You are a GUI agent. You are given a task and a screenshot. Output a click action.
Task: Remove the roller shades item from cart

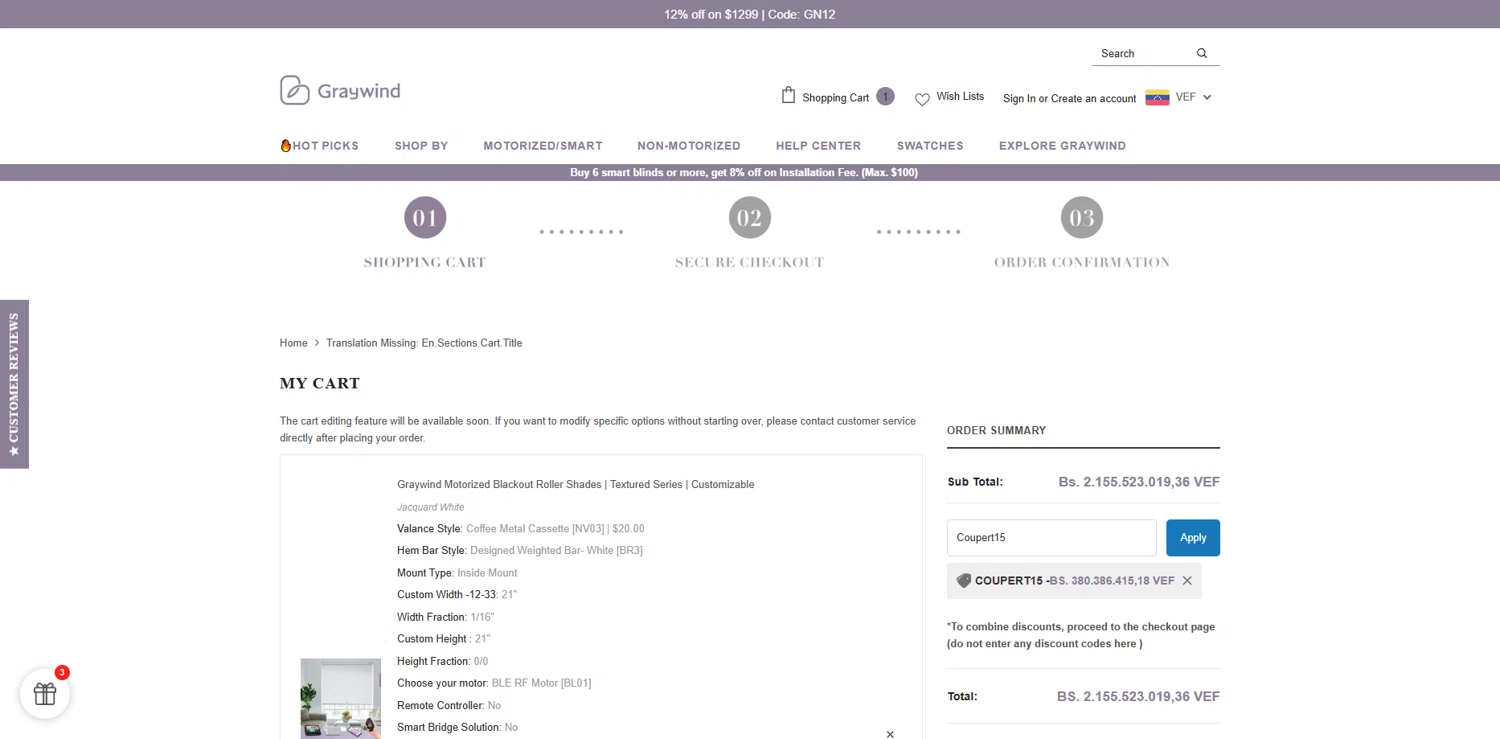tap(890, 734)
